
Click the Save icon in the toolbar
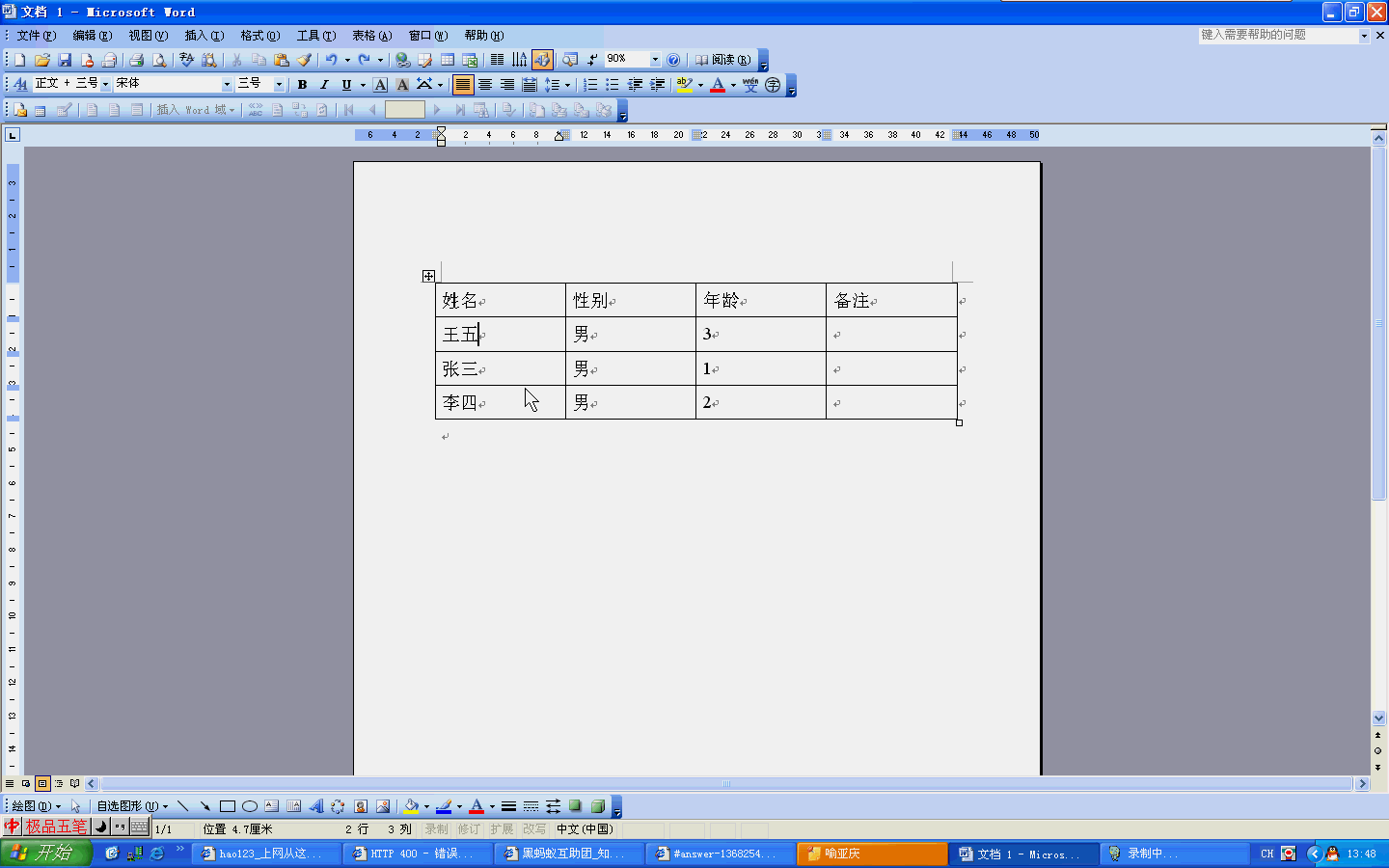[x=65, y=60]
